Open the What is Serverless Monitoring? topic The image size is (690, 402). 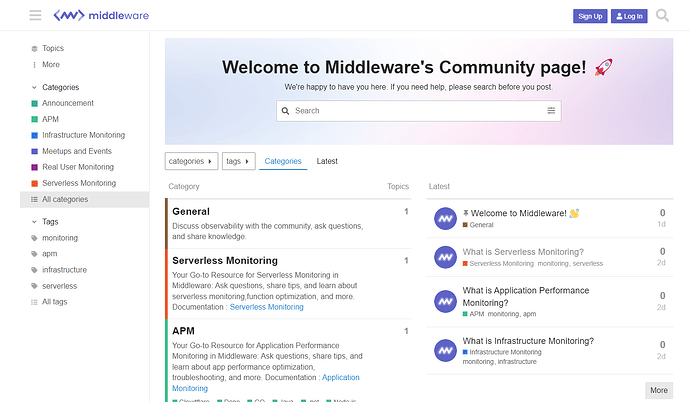[523, 252]
